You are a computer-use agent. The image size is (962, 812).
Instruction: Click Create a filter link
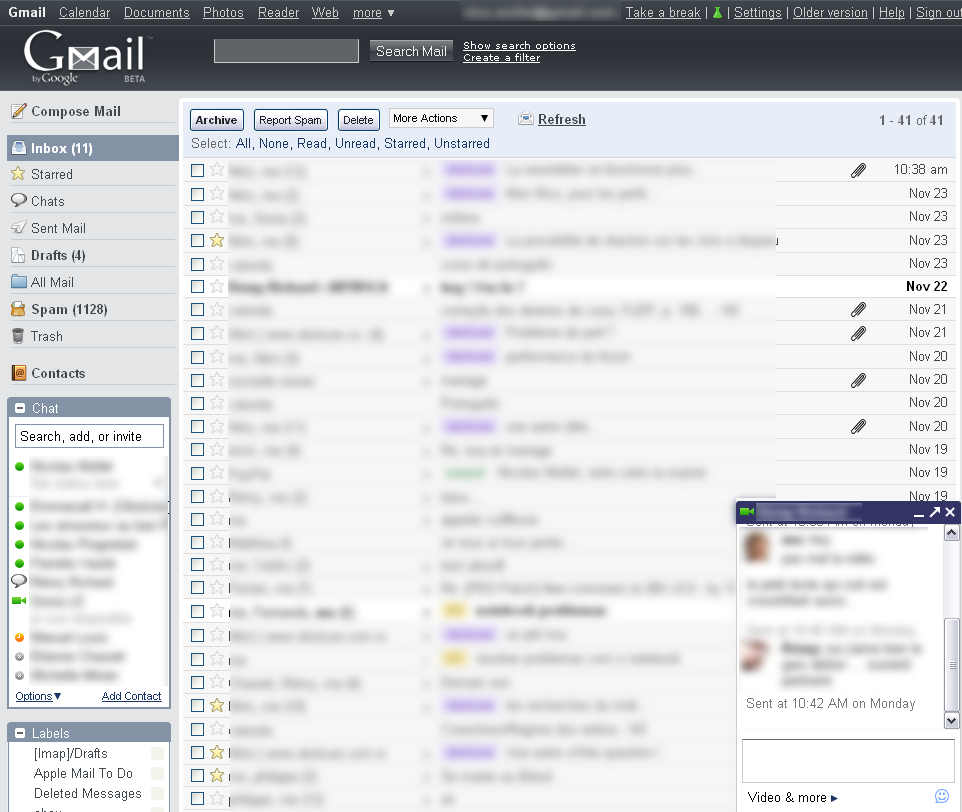pos(502,58)
